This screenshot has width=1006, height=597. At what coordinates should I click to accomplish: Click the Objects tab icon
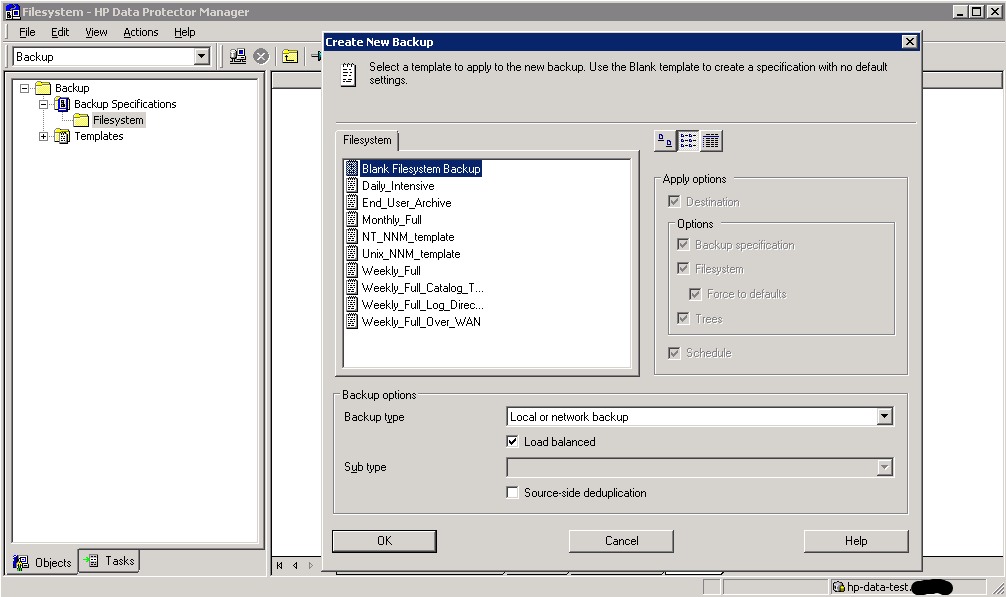(21, 562)
